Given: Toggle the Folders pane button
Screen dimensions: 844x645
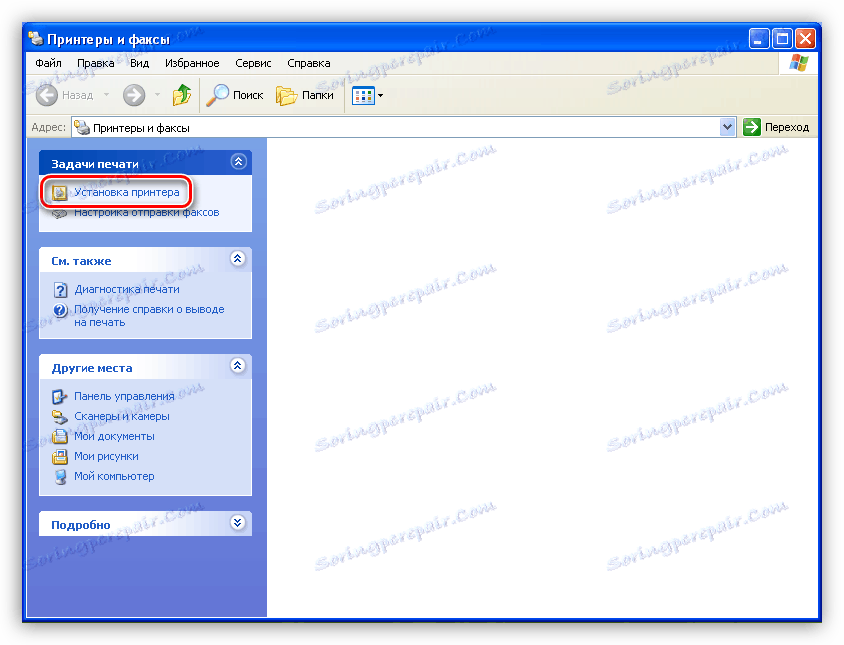Looking at the screenshot, I should 305,95.
